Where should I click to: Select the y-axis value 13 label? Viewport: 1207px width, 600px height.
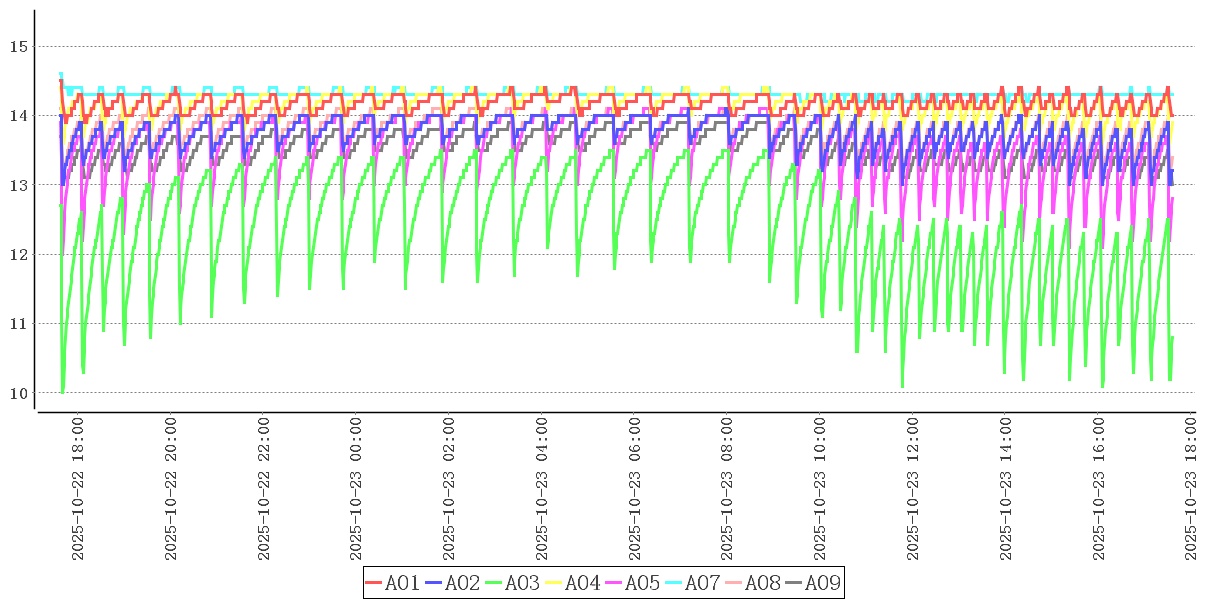tap(18, 185)
